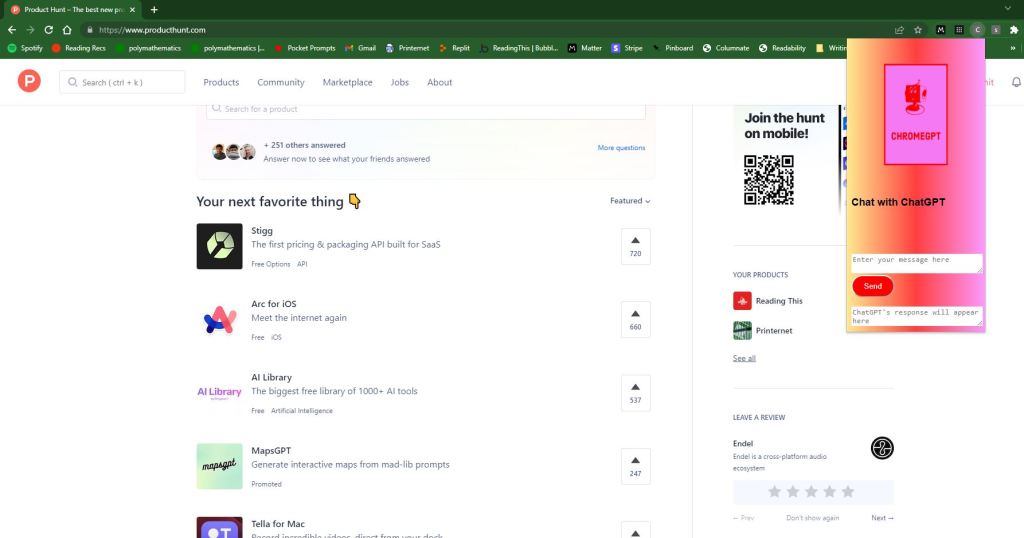Open a new browser tab

154,9
